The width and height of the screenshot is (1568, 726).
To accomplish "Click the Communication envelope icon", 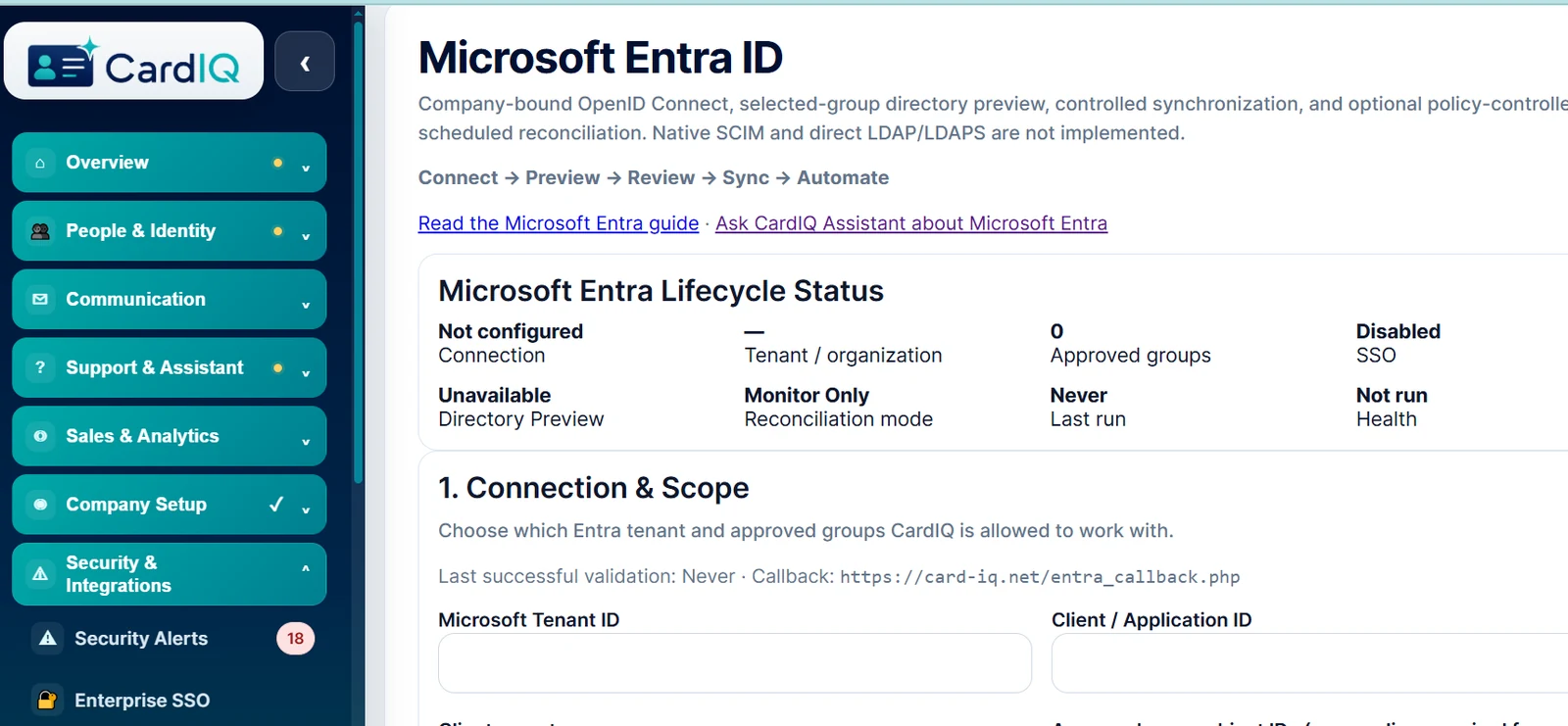I will click(40, 300).
